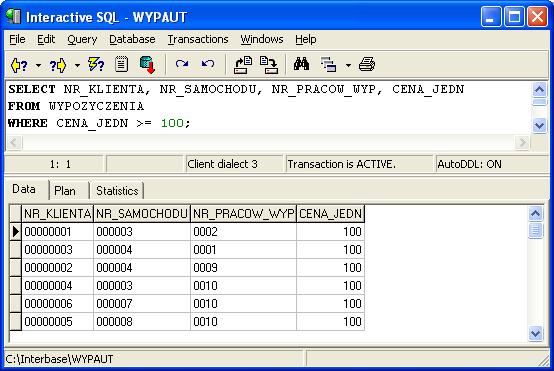This screenshot has height=371, width=554.
Task: Click the NR_SAMOCHODU column header
Action: click(x=142, y=214)
